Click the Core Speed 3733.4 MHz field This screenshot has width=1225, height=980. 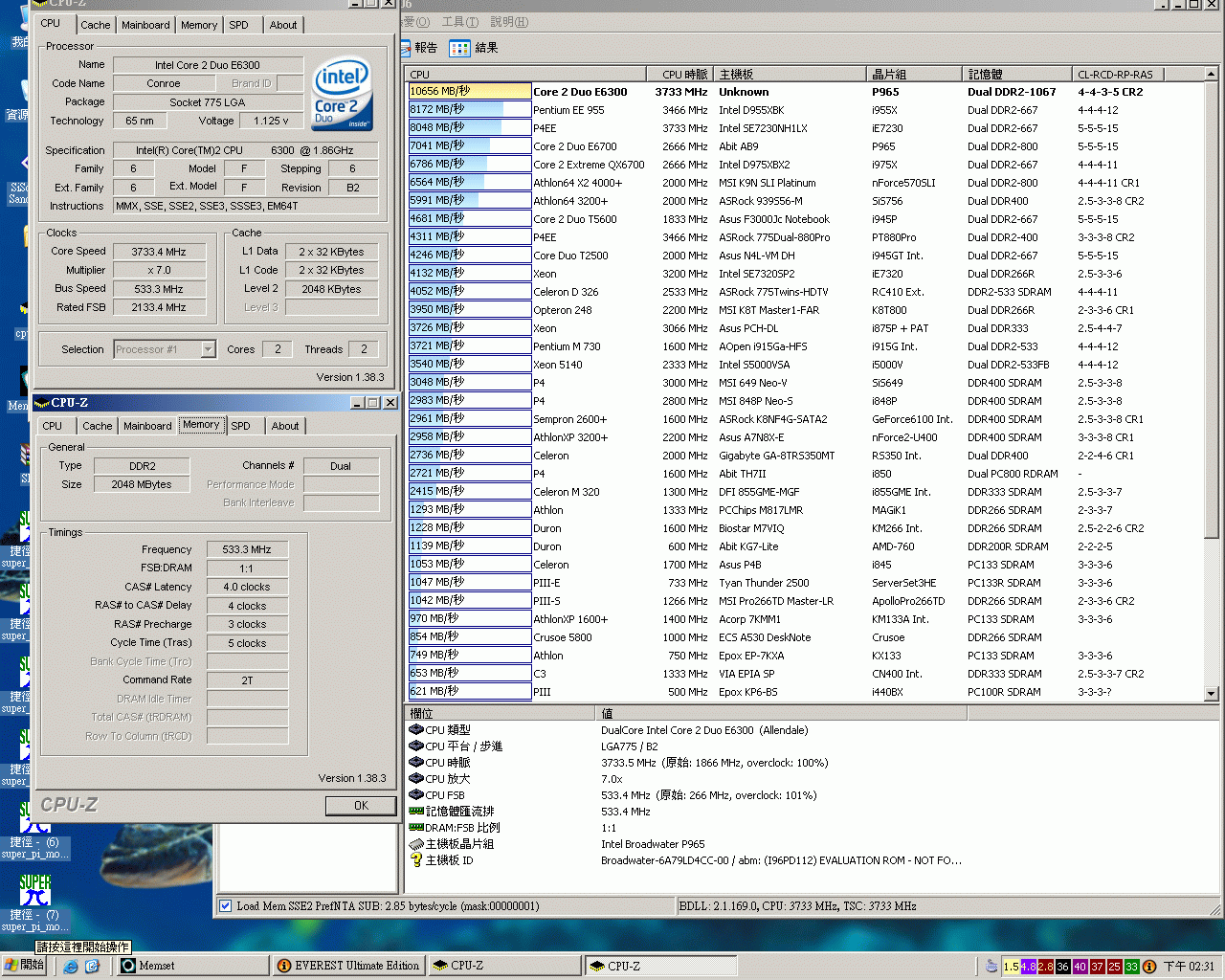click(159, 252)
